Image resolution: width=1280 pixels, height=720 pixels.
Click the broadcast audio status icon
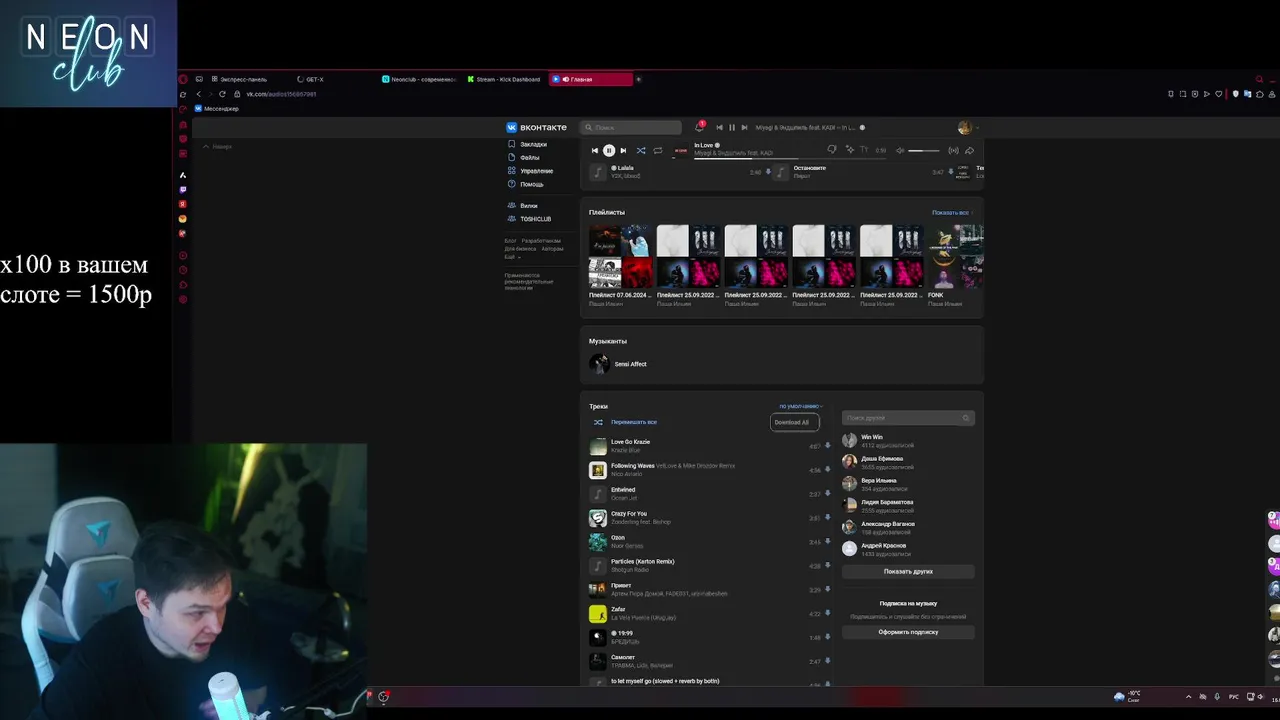953,151
